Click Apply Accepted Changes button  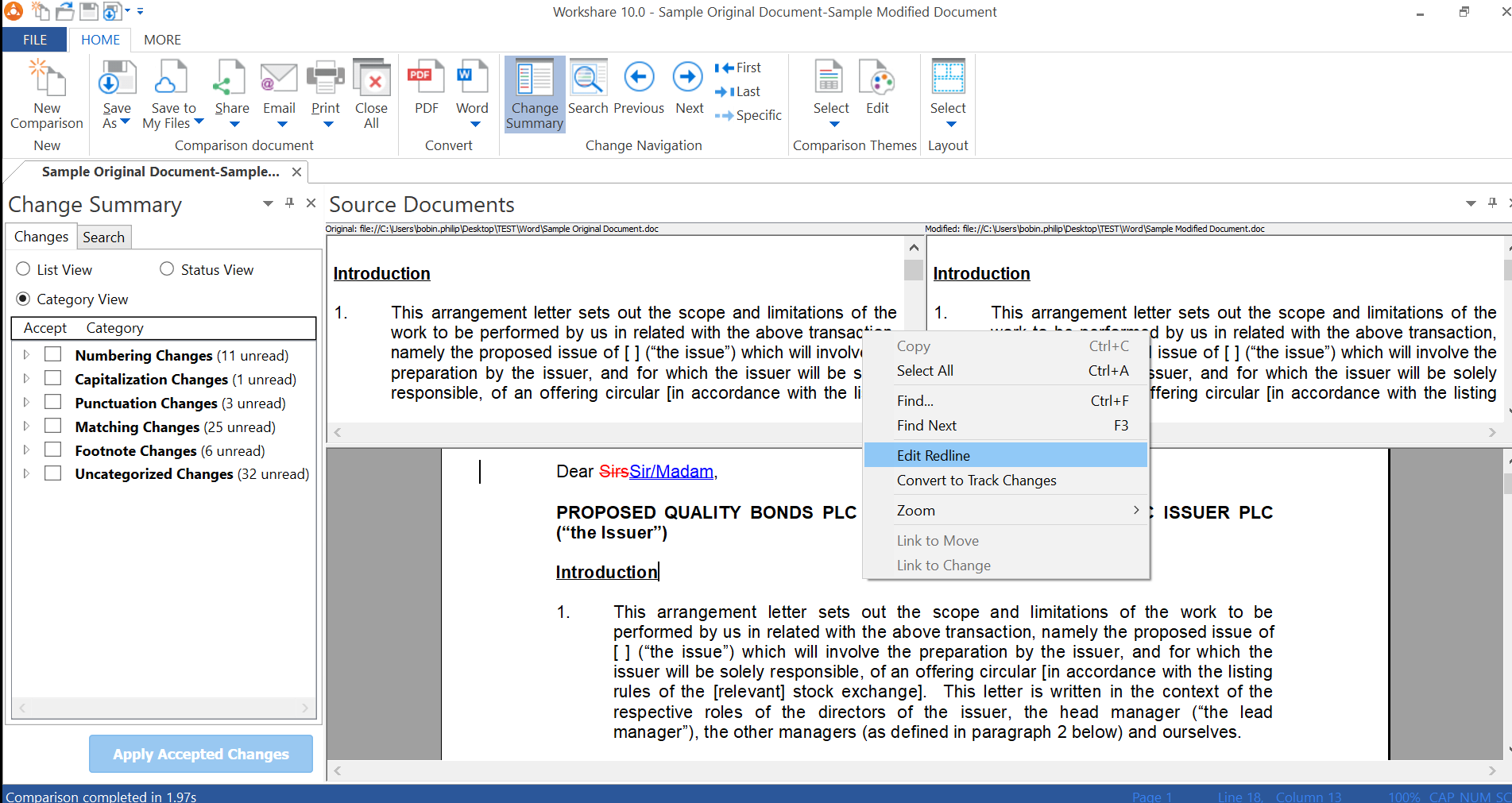[201, 754]
